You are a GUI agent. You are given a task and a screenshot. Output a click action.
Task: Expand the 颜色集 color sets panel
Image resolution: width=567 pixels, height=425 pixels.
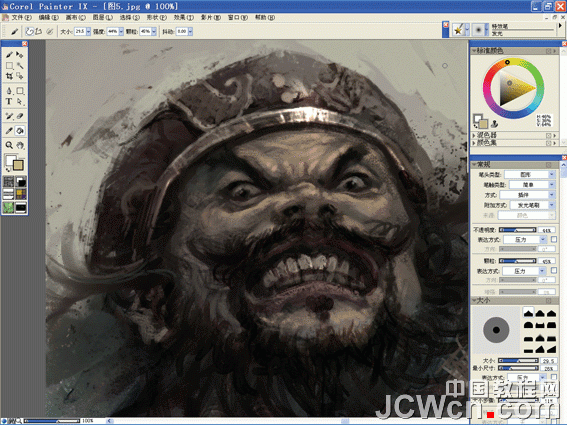(x=474, y=143)
